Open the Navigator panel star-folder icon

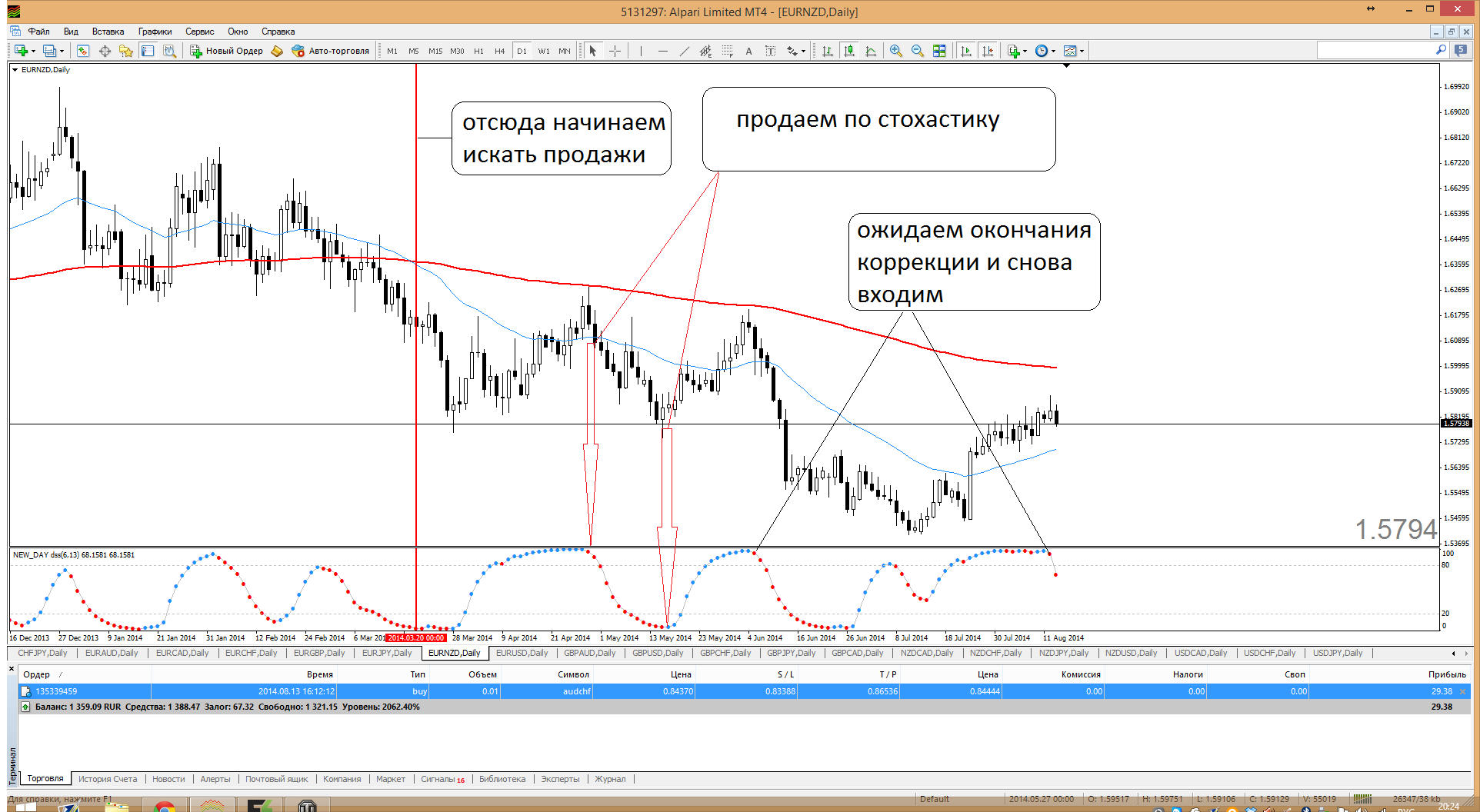126,51
